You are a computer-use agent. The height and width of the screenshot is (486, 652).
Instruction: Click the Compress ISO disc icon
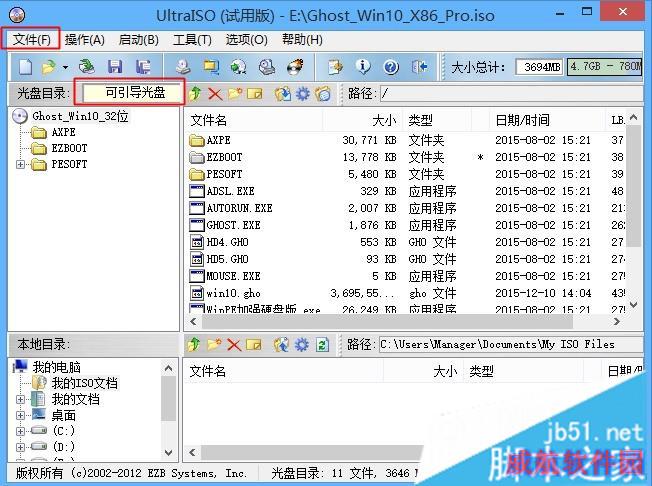(x=239, y=67)
